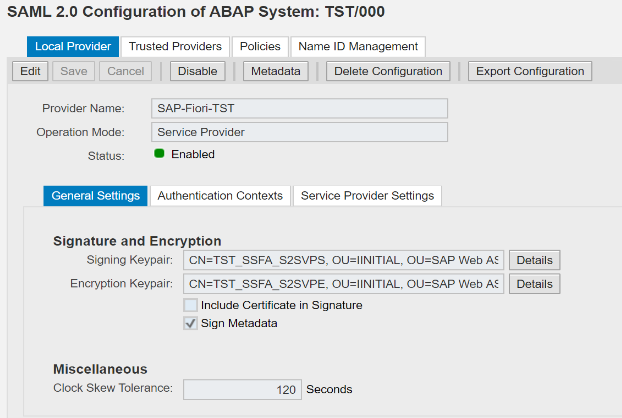622x418 pixels.
Task: Click Delete Configuration button
Action: click(388, 71)
